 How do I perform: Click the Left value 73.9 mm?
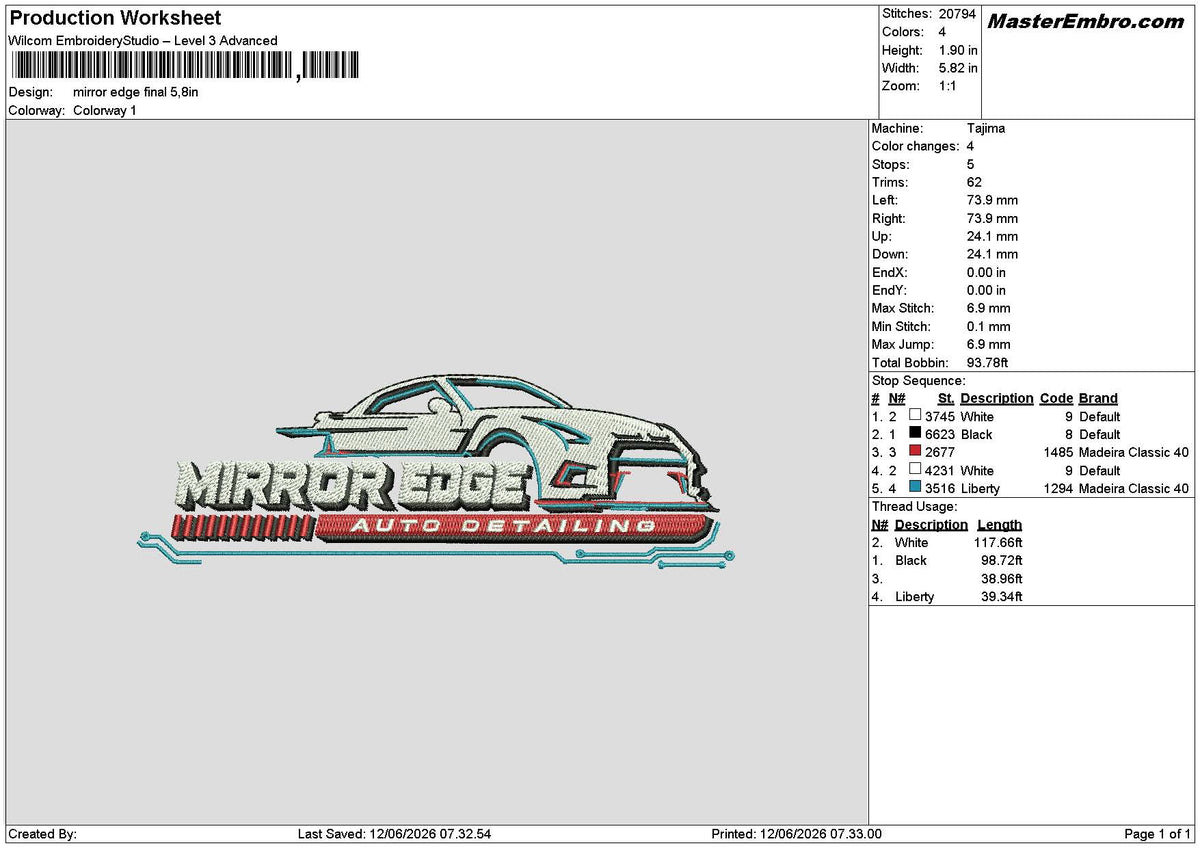tap(992, 200)
